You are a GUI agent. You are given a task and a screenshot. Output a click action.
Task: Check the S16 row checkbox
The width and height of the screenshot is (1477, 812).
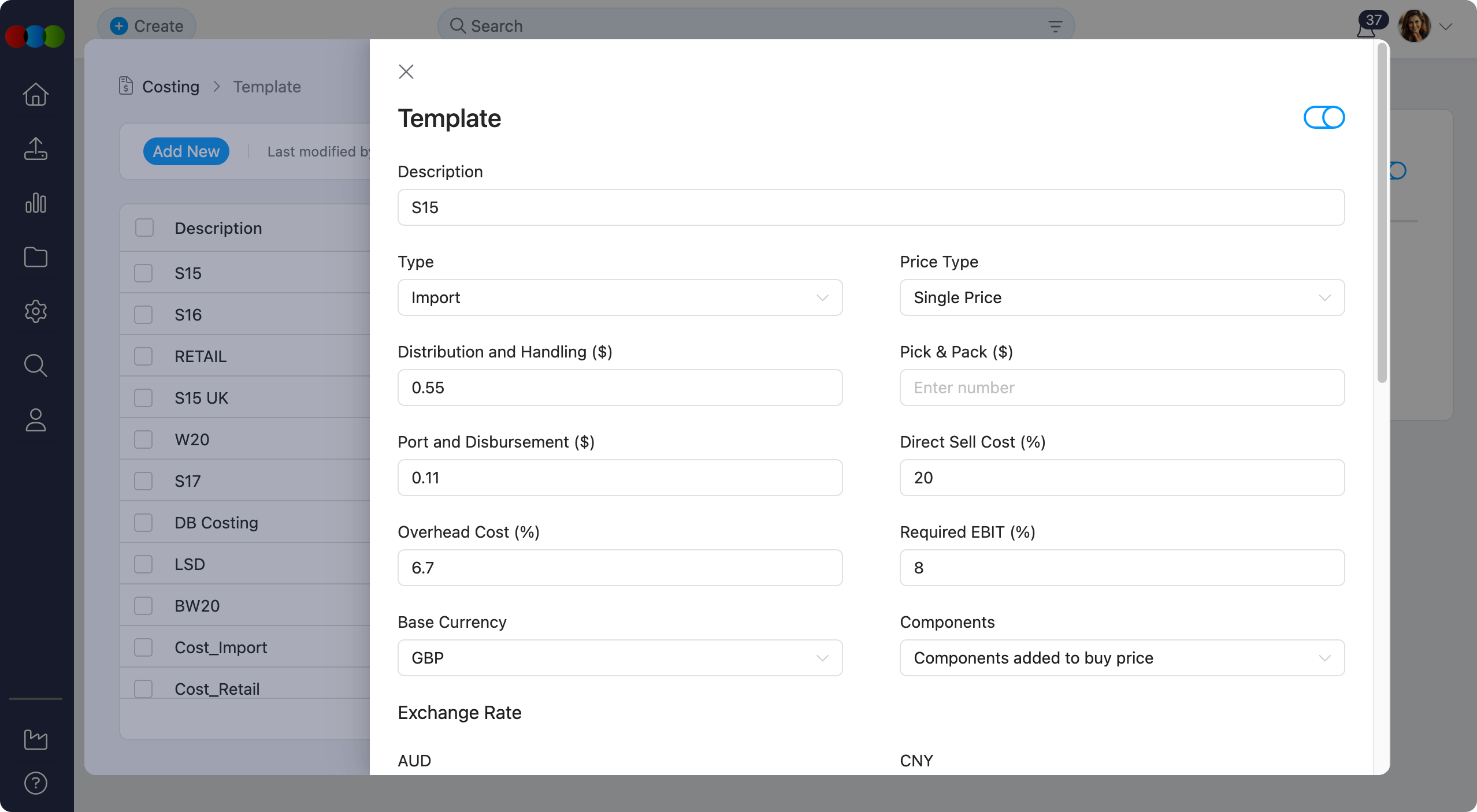[x=143, y=315]
